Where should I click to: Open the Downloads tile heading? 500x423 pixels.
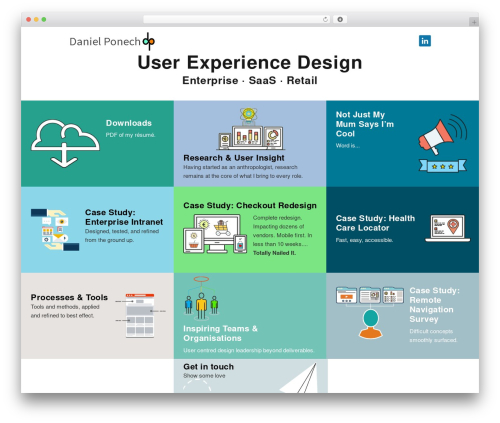pos(129,123)
